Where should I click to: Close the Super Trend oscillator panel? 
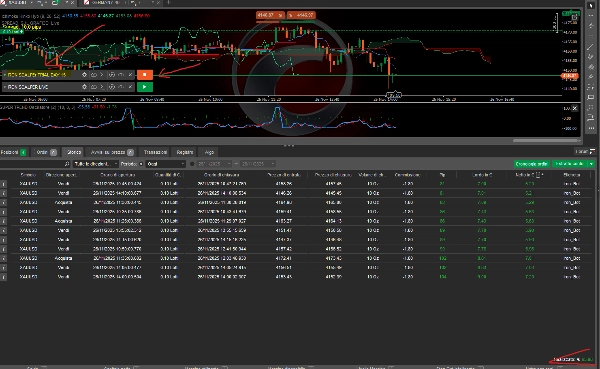pos(575,108)
